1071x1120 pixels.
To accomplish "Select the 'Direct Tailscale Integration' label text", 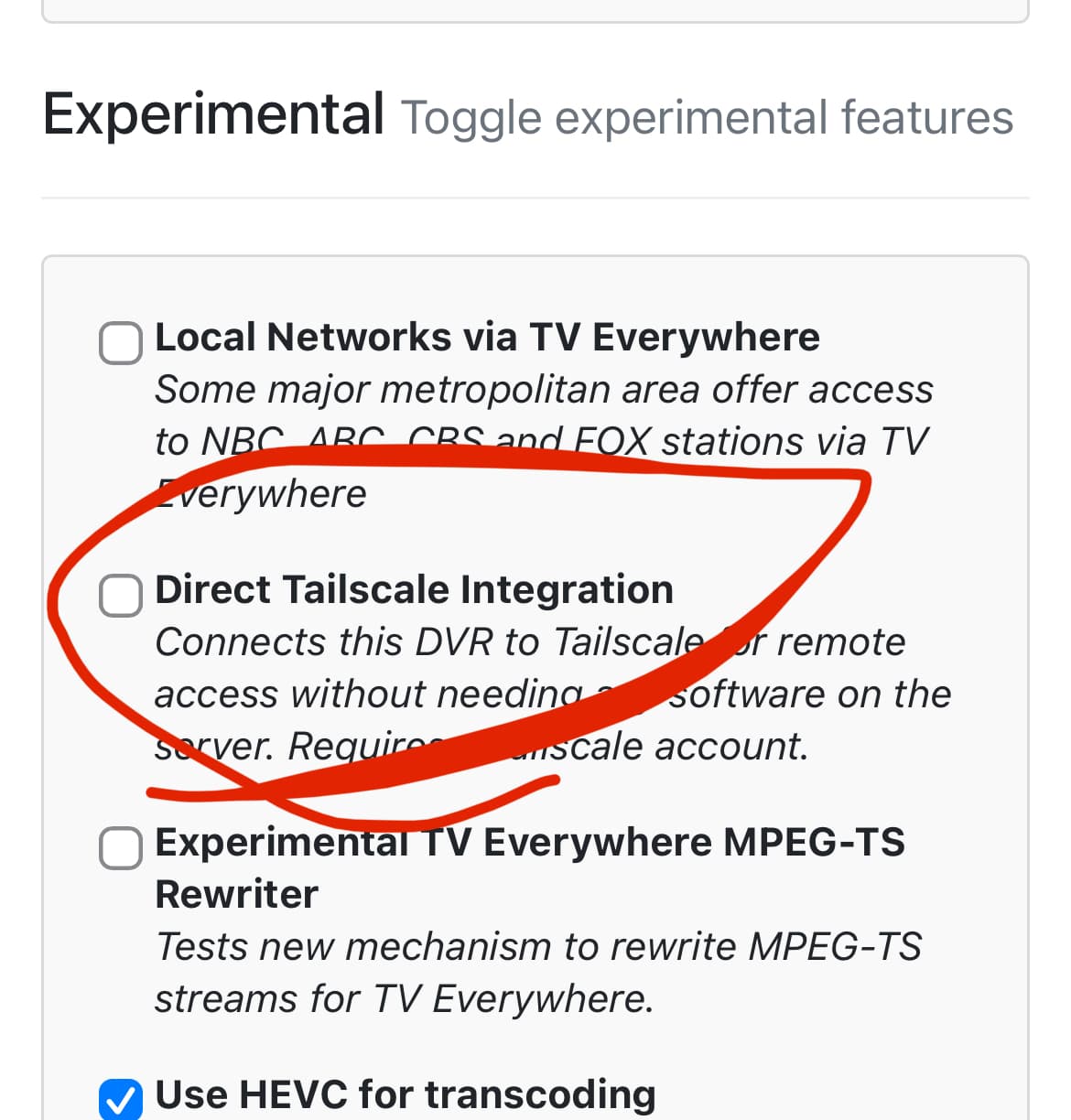I will click(x=414, y=589).
